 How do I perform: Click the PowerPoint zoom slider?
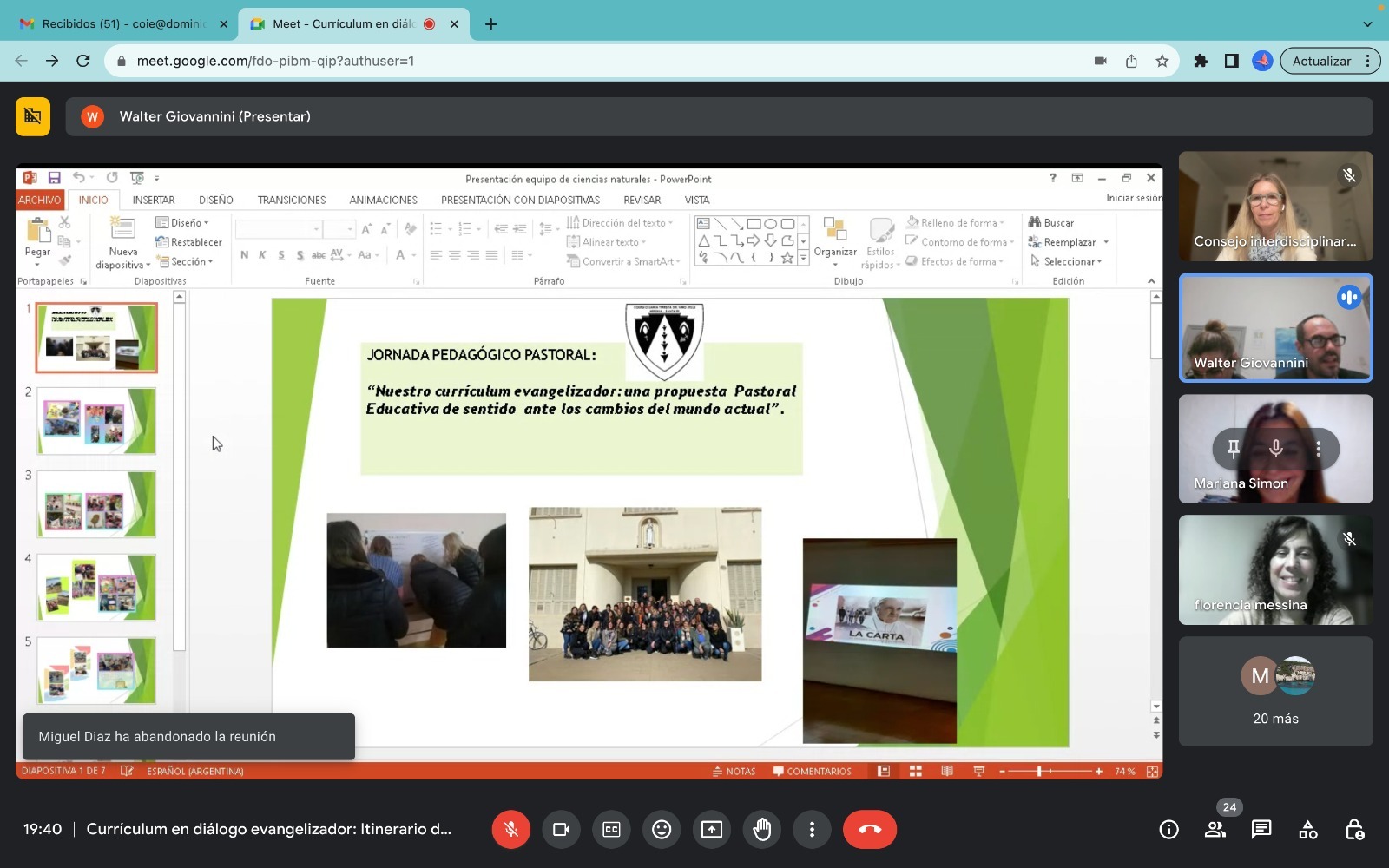coord(1050,771)
